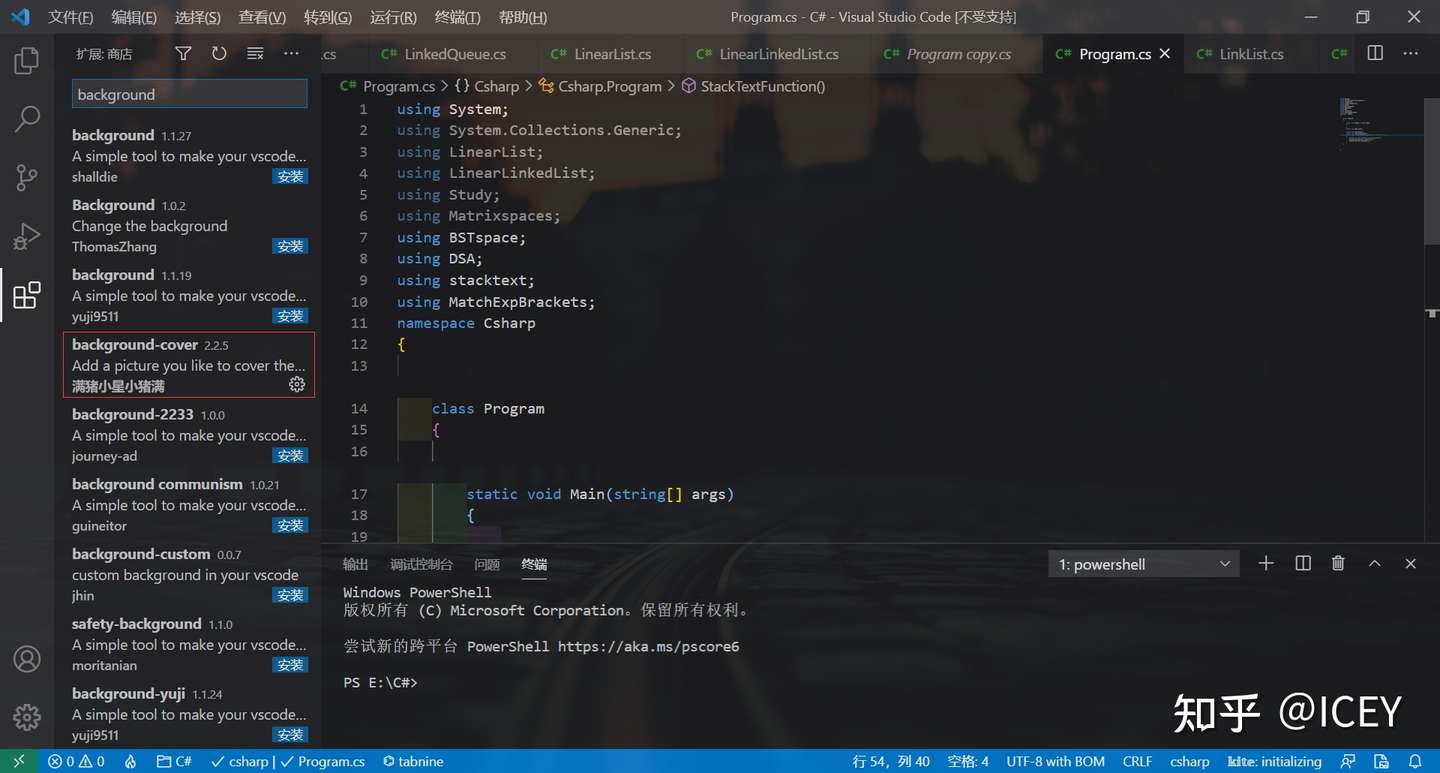Change the UTF-8 with BOM encoding
This screenshot has width=1440, height=773.
click(x=1055, y=761)
